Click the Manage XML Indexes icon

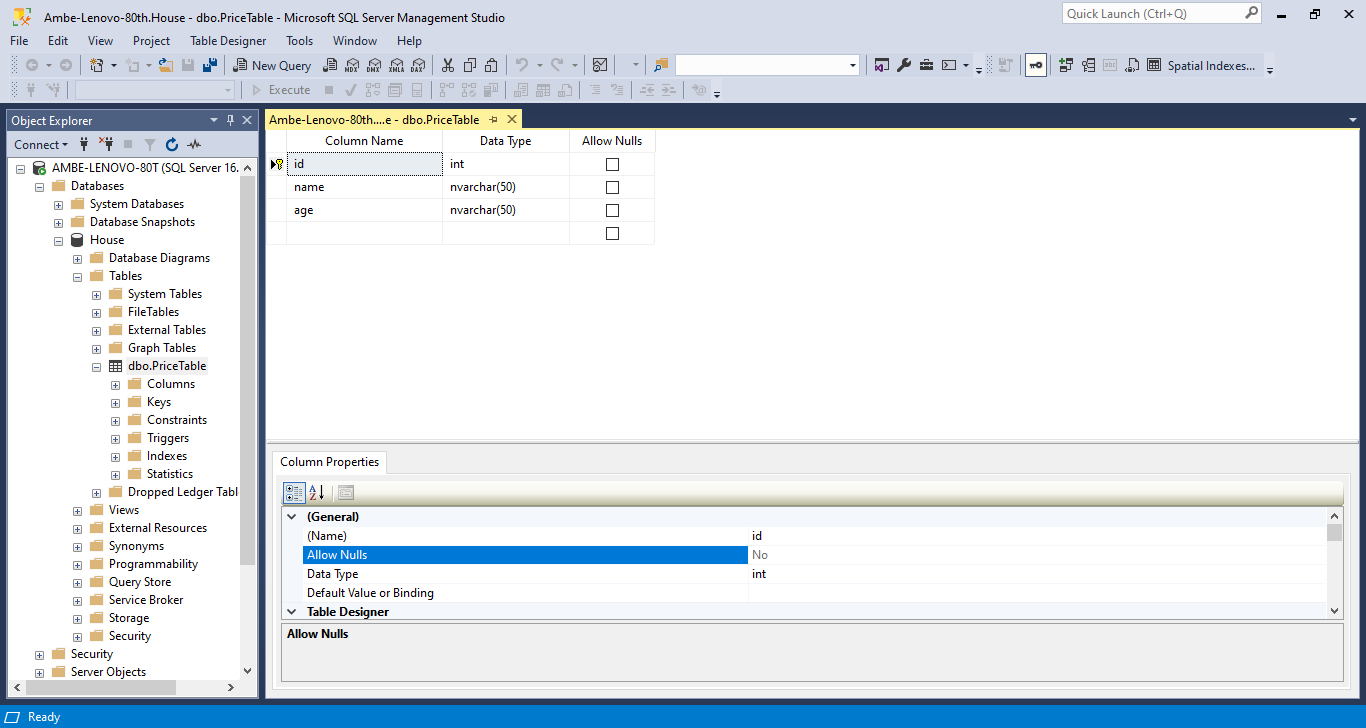1132,65
